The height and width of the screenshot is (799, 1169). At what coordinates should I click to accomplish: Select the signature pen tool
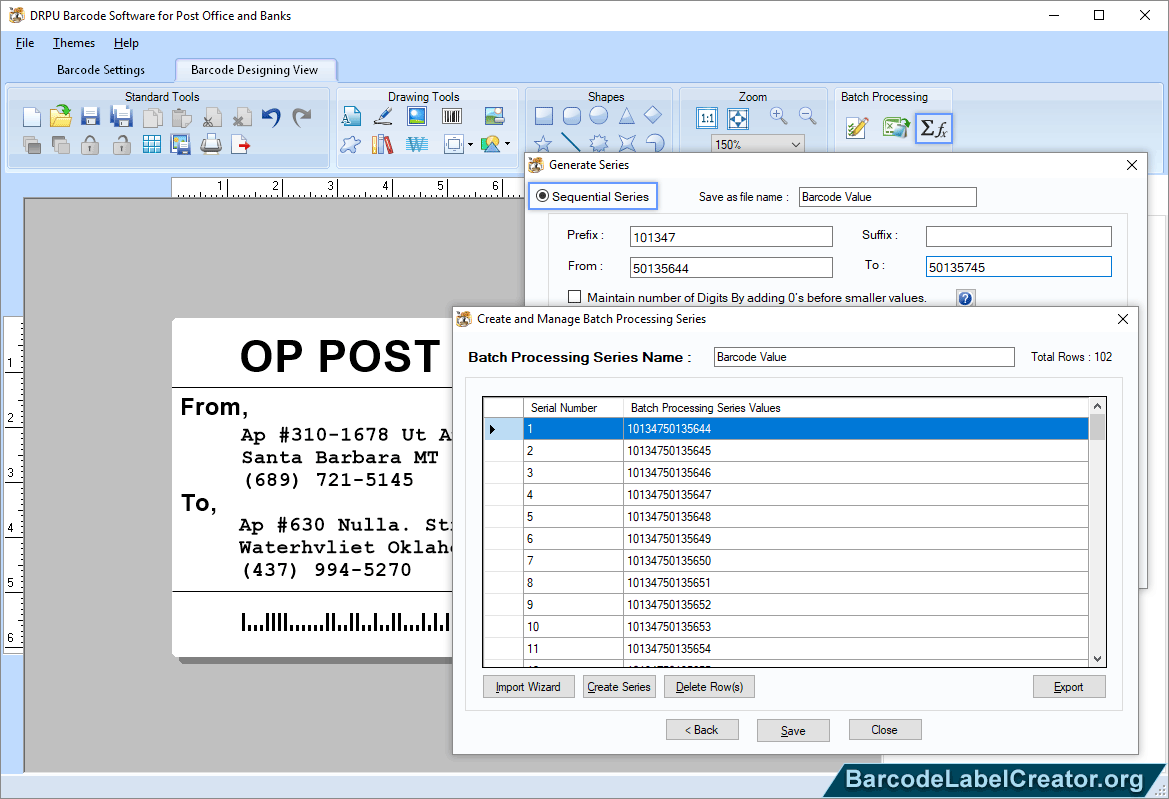pos(383,116)
